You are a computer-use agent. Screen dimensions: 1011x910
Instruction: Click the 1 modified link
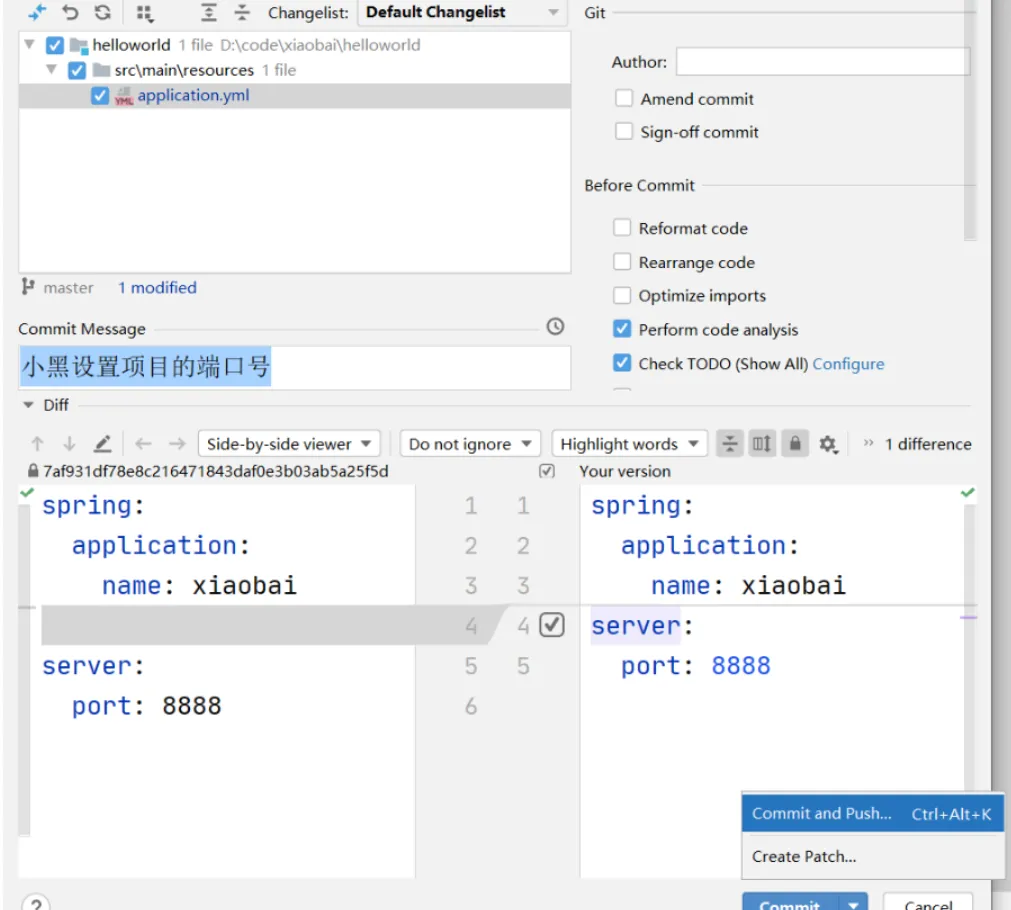[157, 288]
